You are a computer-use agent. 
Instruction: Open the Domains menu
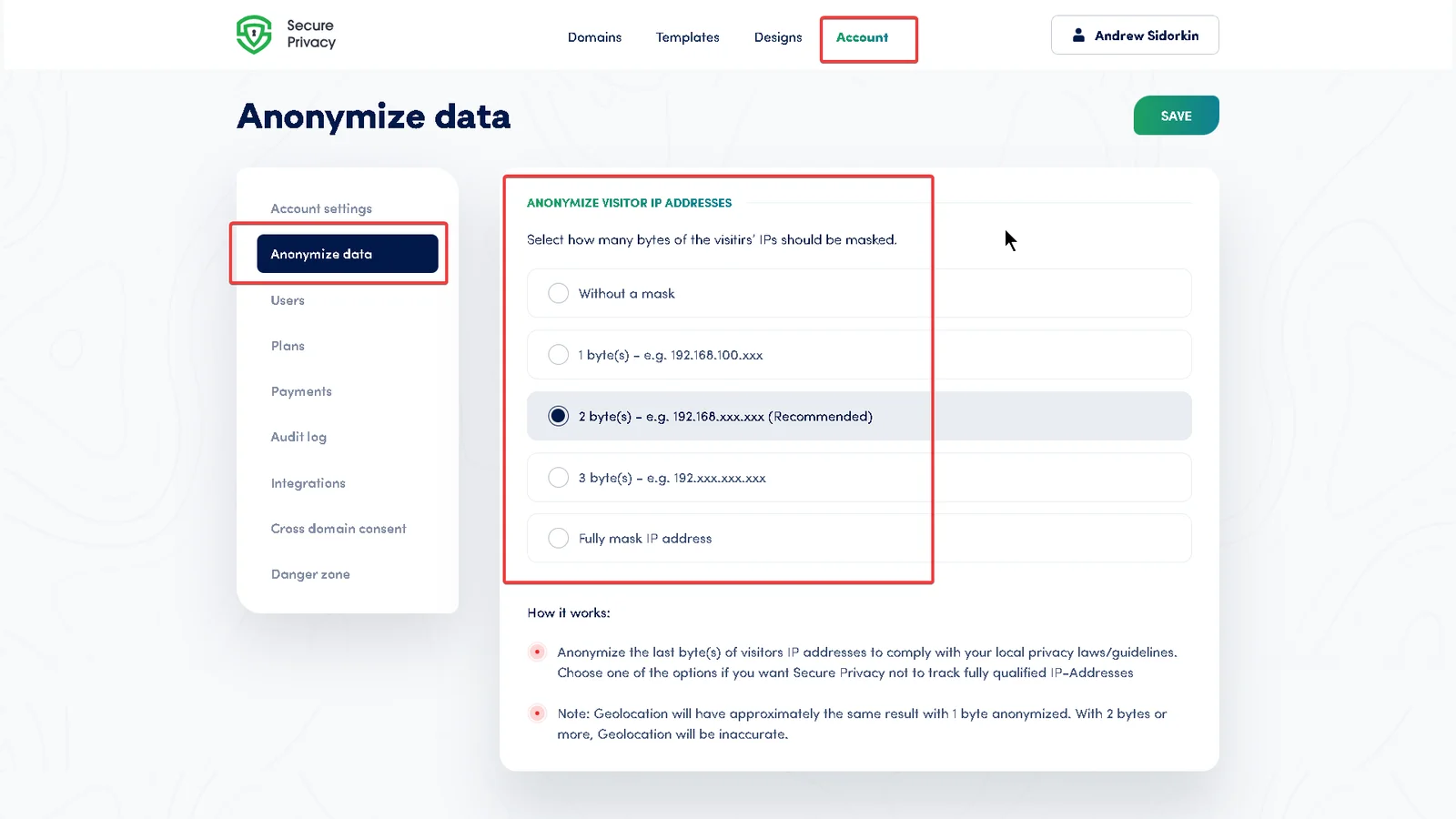pyautogui.click(x=594, y=37)
